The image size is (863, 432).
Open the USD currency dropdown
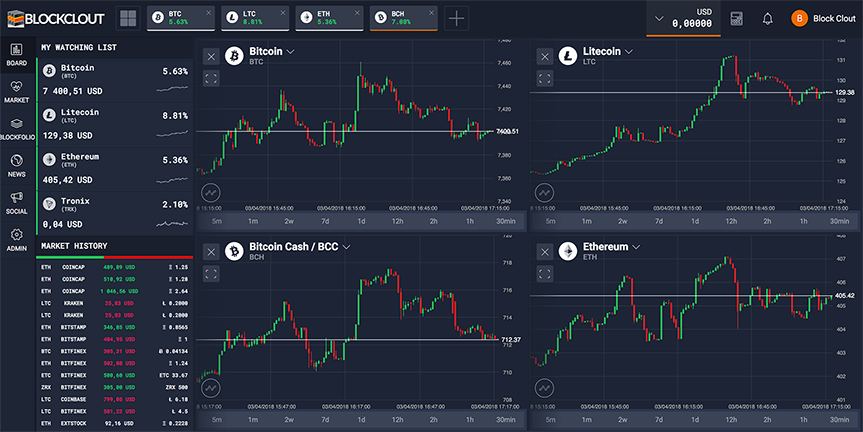tap(659, 19)
